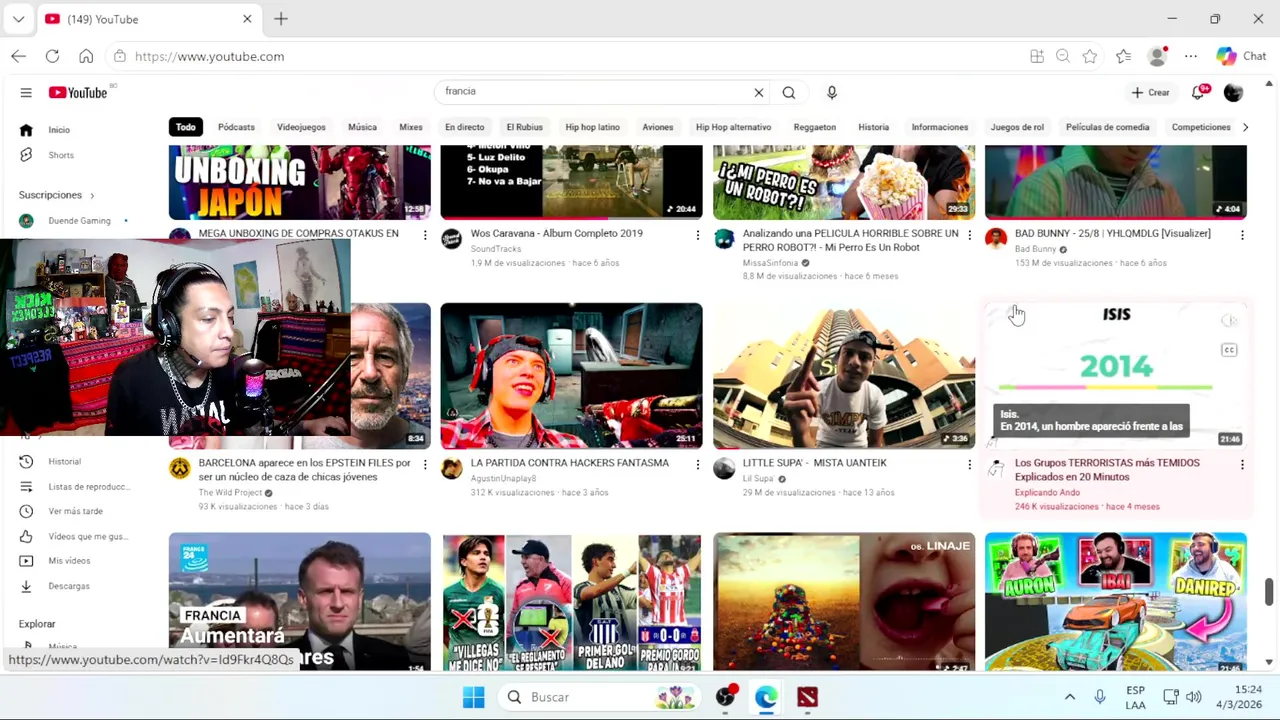The width and height of the screenshot is (1280, 720).
Task: Select the Reggaeton filter chip
Action: (x=815, y=127)
